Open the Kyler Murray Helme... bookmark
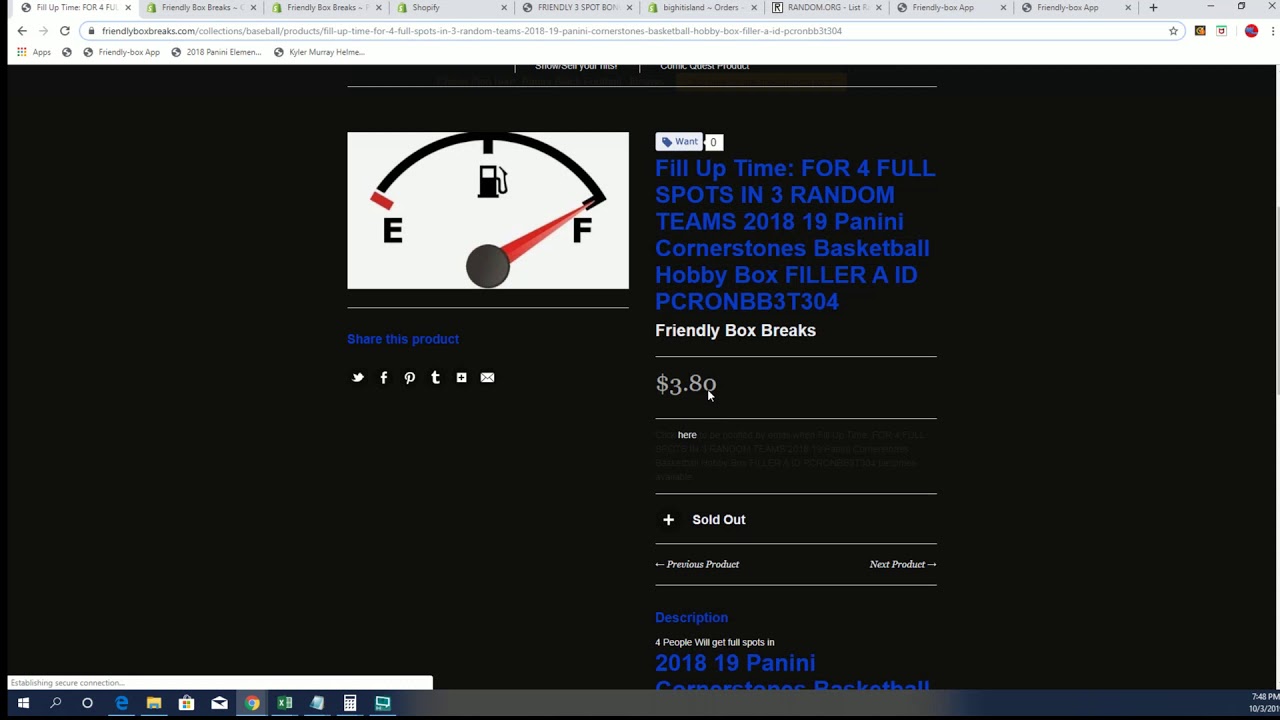The height and width of the screenshot is (720, 1280). click(x=319, y=52)
